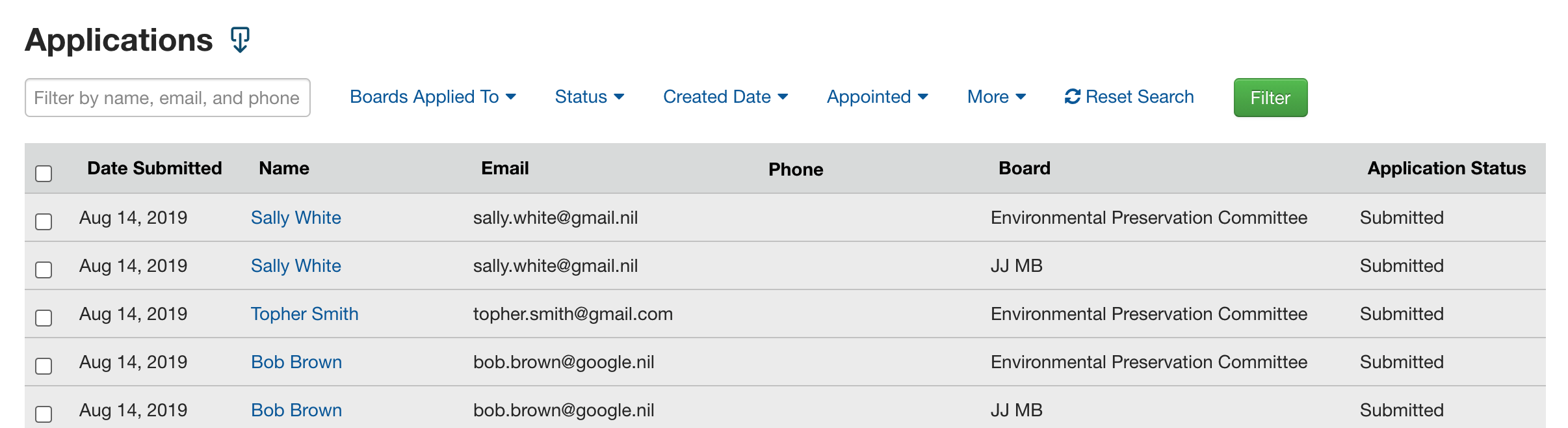Select all applications with the header checkbox

[43, 173]
